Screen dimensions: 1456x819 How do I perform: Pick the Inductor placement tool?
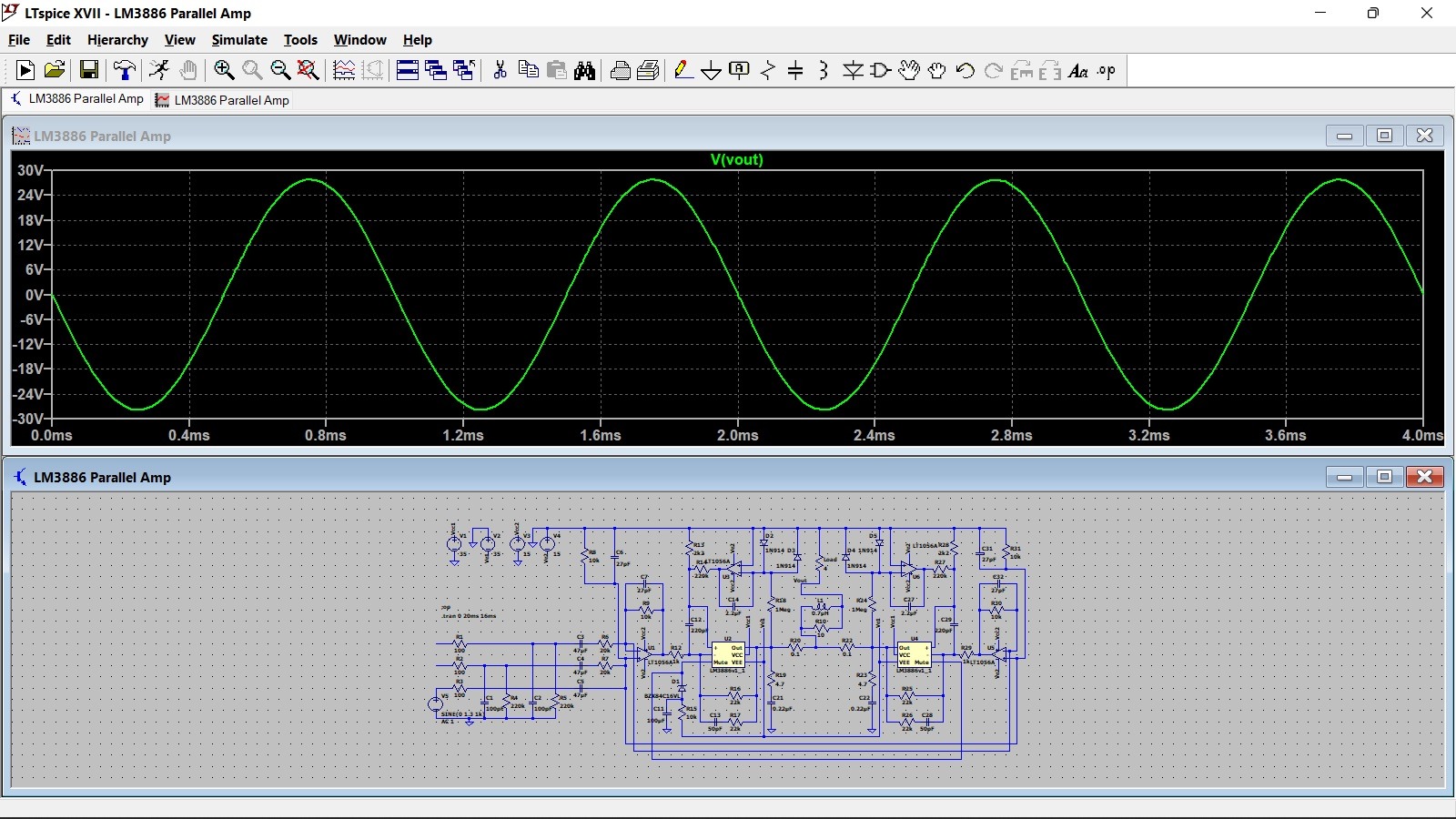point(824,70)
